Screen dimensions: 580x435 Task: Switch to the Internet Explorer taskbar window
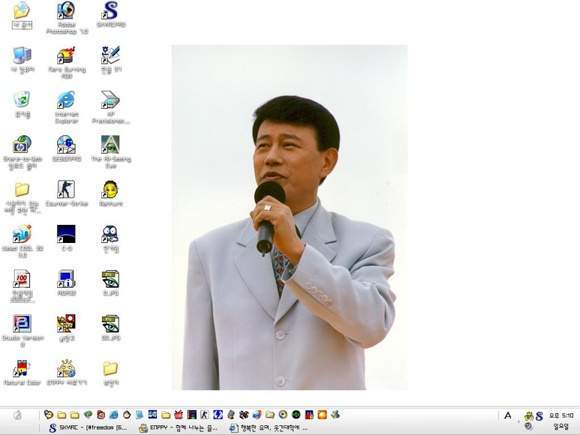(269, 428)
